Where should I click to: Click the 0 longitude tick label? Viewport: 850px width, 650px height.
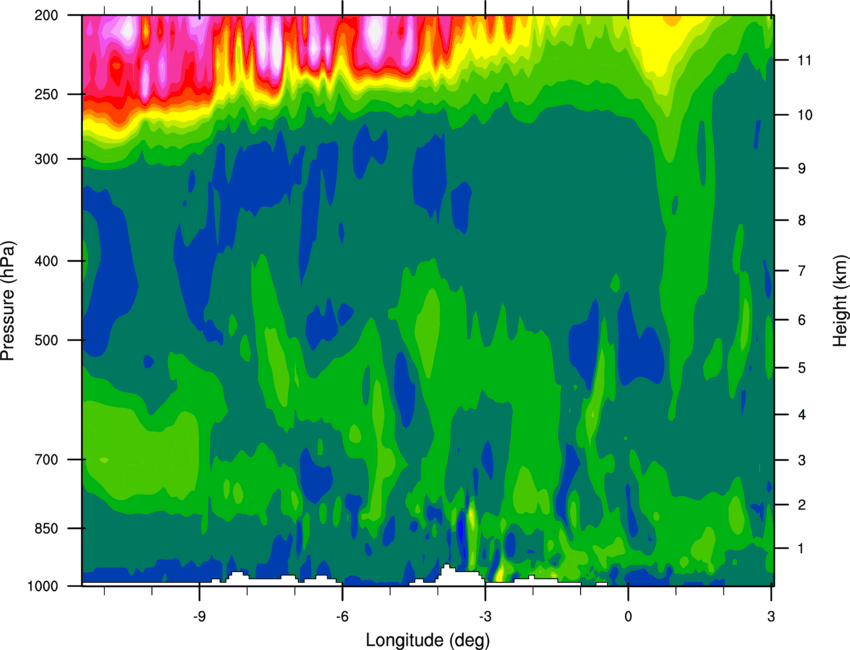coord(628,617)
